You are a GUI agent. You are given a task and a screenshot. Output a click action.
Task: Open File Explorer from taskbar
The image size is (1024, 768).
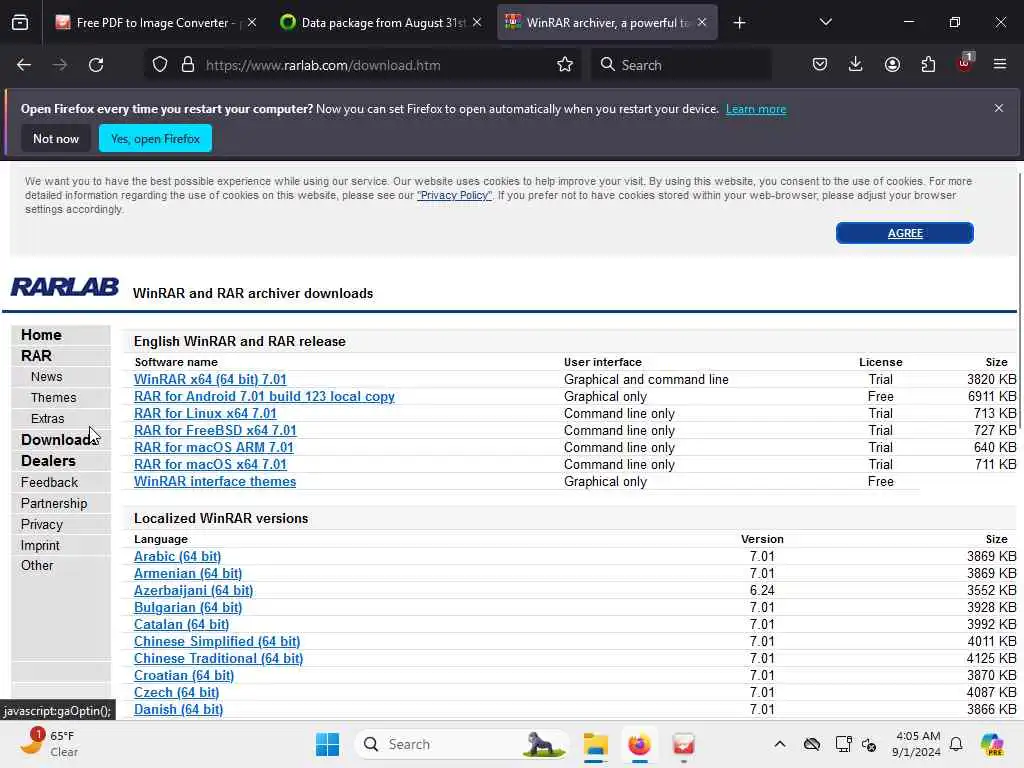[596, 744]
